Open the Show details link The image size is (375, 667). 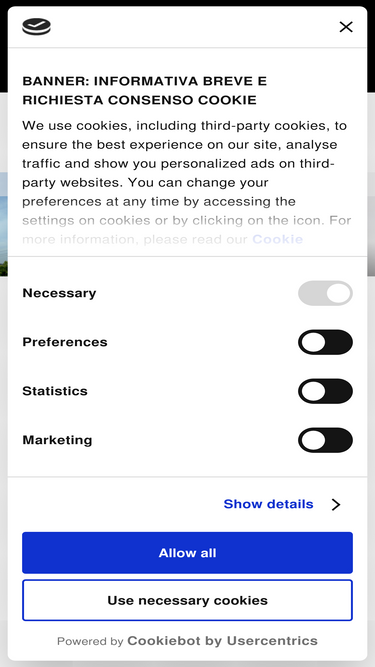268,504
